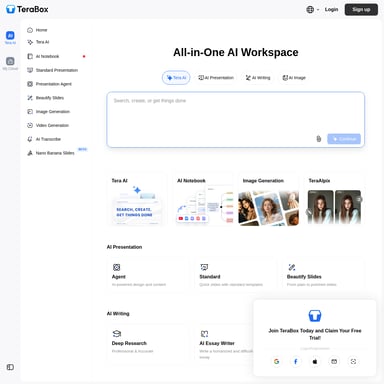Open the Image Generation feature card

269,200
